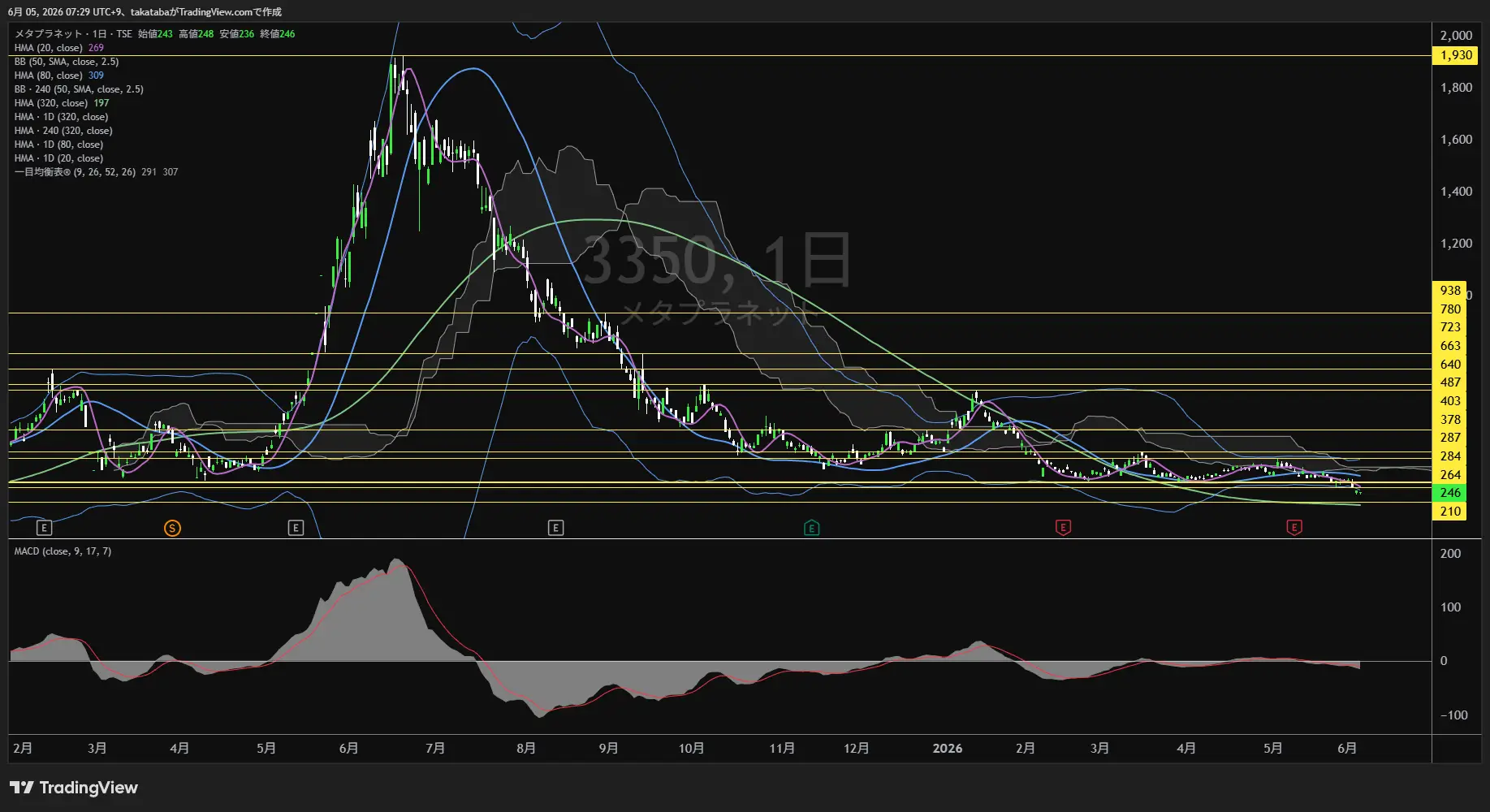Click the yellow 780 price label

click(x=1450, y=309)
